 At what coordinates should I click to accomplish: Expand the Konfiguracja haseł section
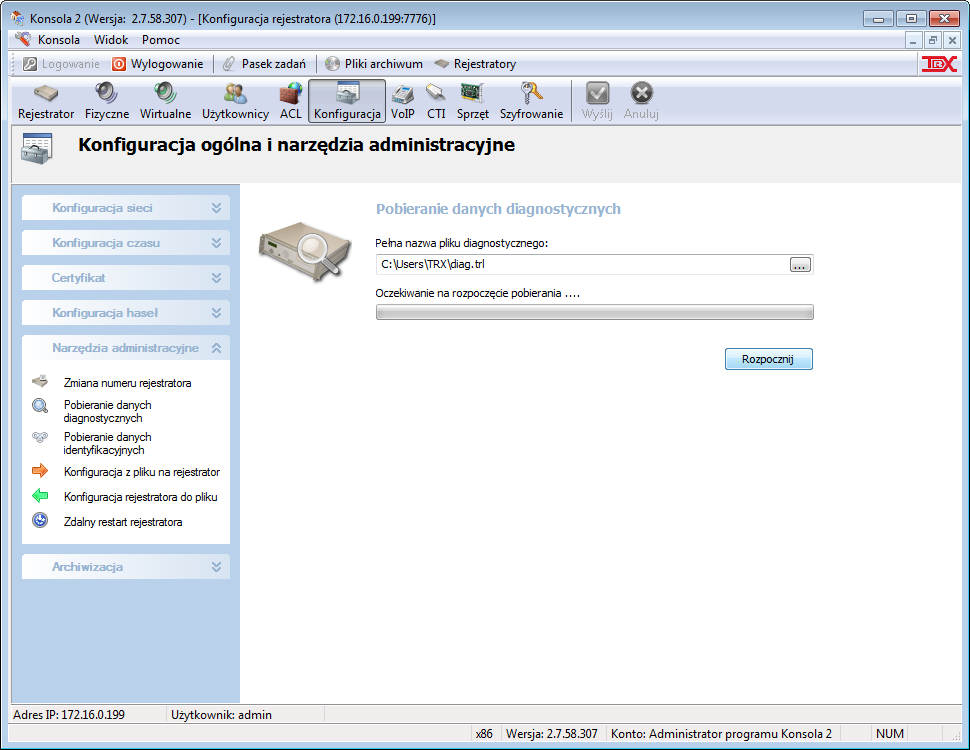click(x=126, y=312)
